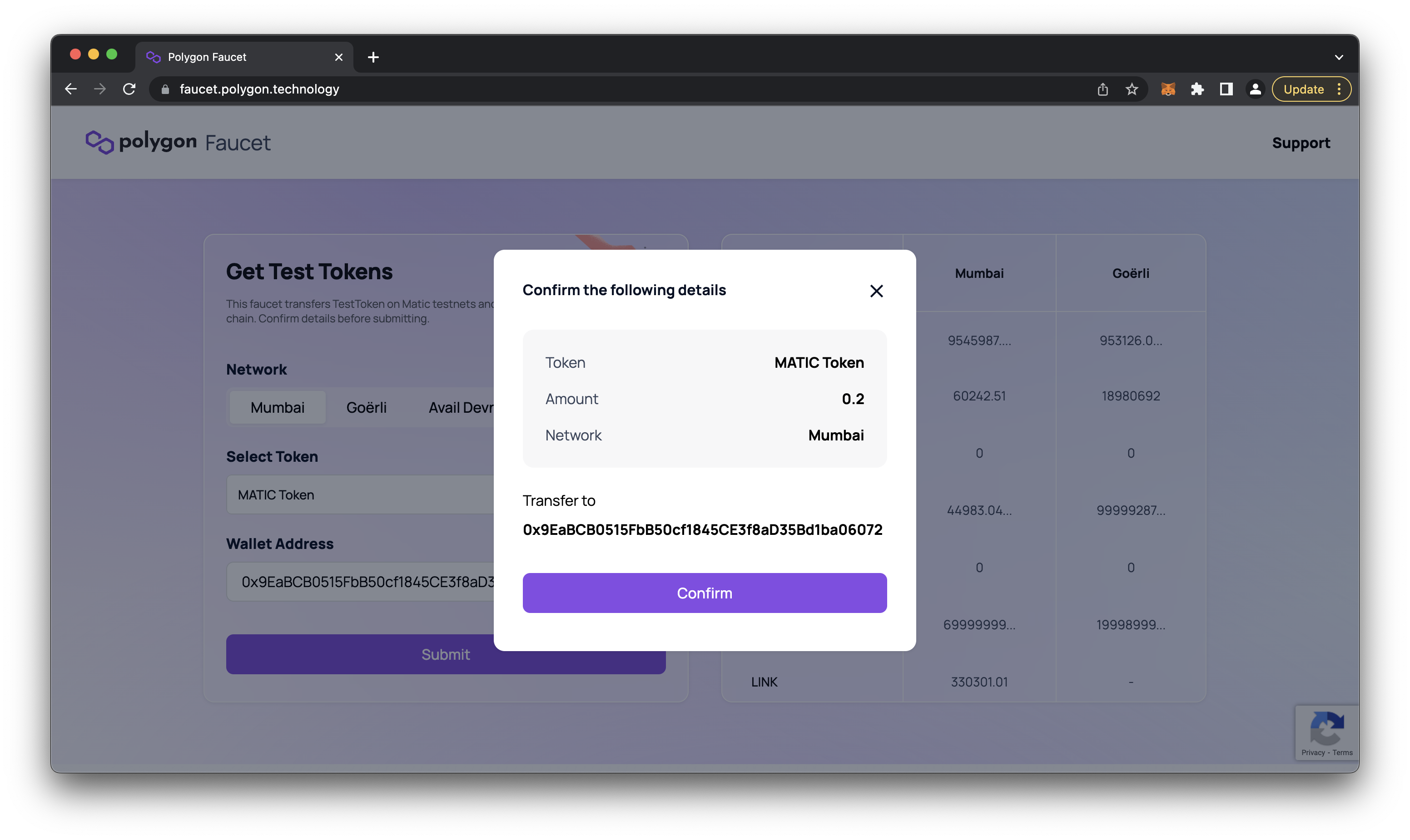Image resolution: width=1410 pixels, height=840 pixels.
Task: Select the Avail Devnet network tab
Action: point(461,407)
